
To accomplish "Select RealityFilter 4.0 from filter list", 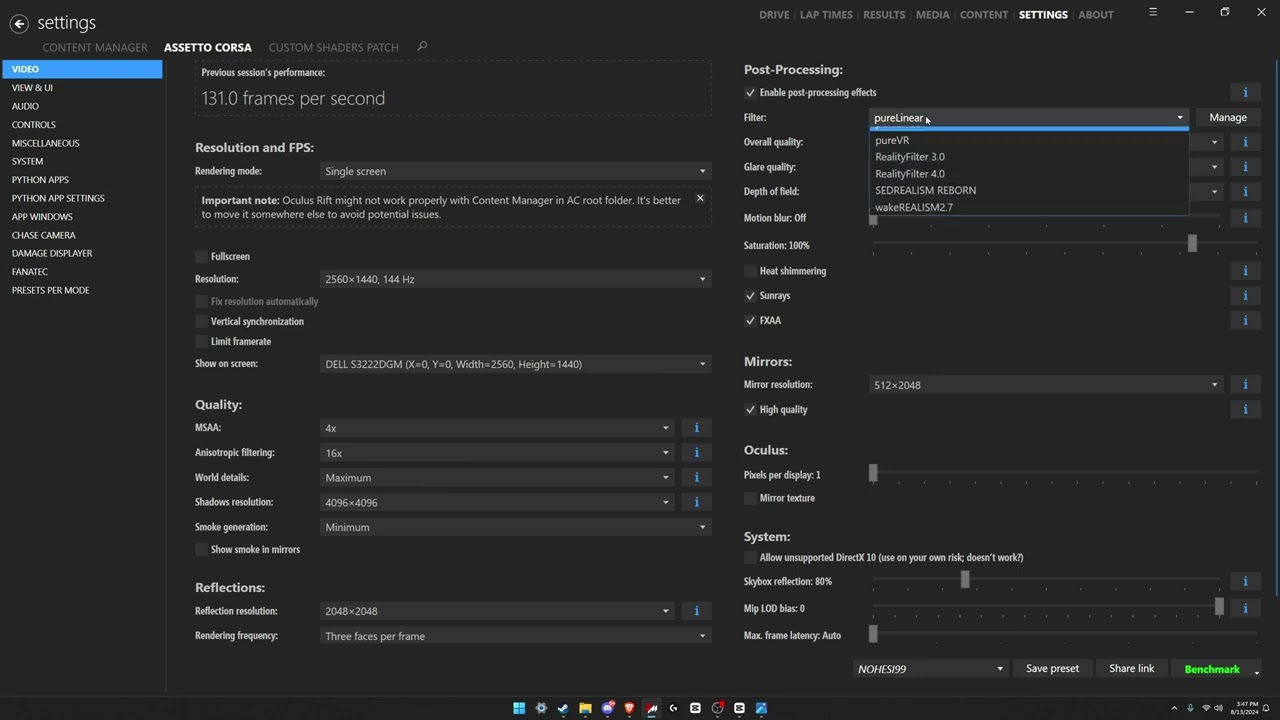I will click(1029, 174).
